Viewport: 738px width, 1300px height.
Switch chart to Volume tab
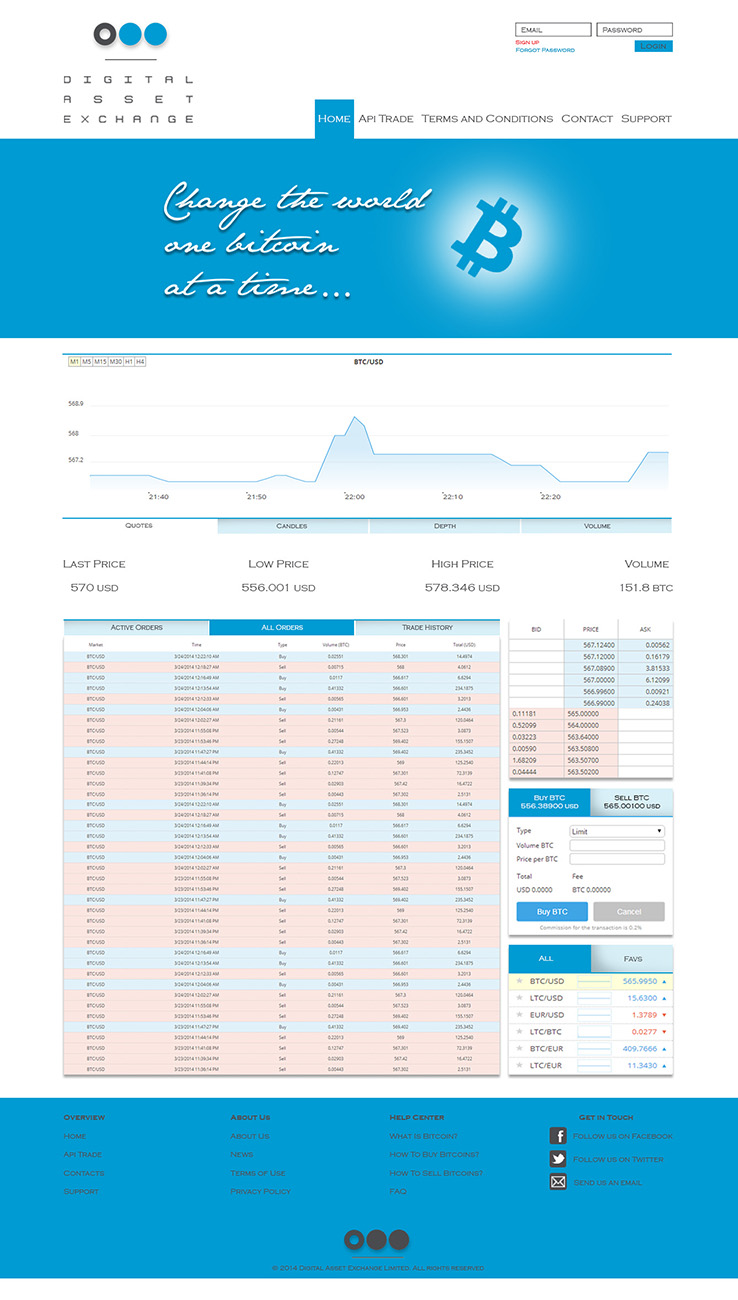(x=597, y=525)
